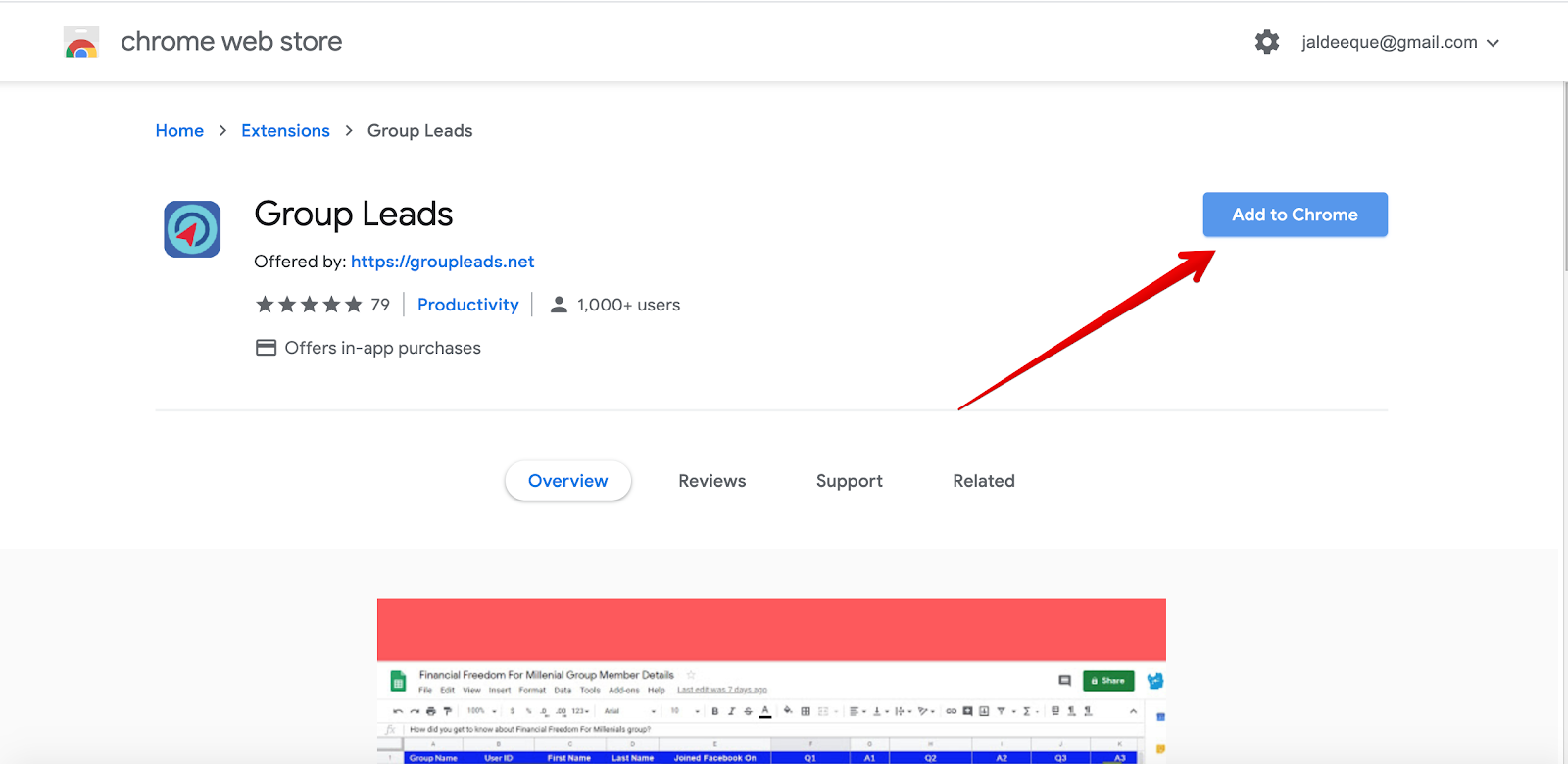1568x764 pixels.
Task: Select the Overview tab
Action: pyautogui.click(x=568, y=481)
